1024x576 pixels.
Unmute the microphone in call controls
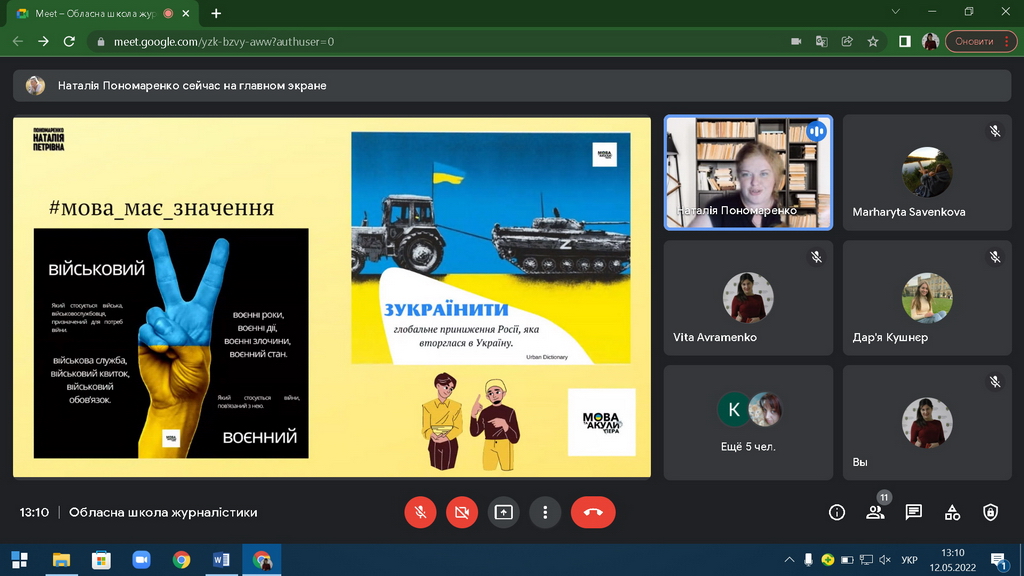(x=420, y=513)
